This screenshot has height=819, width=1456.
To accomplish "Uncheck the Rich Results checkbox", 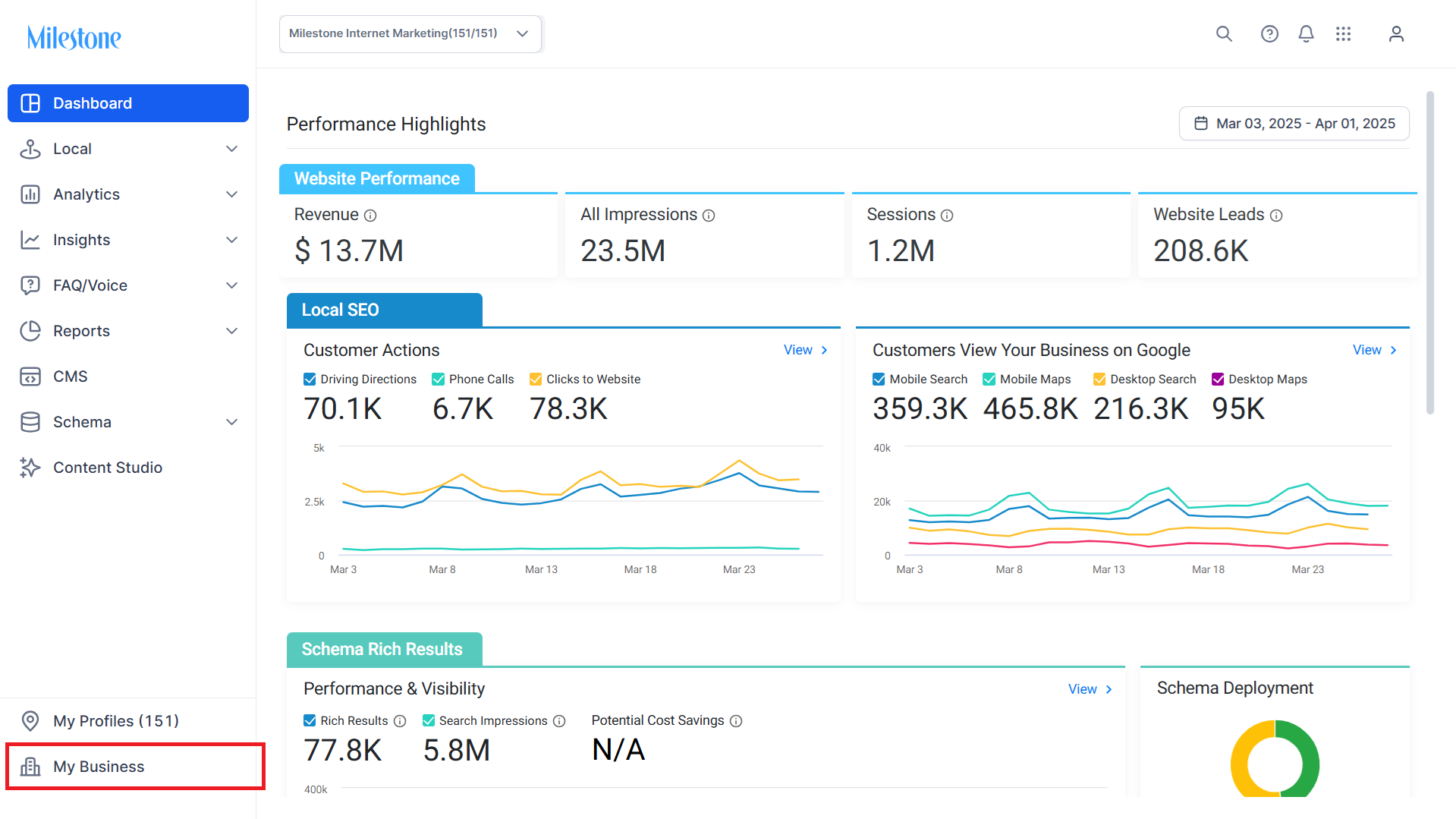I will click(x=310, y=721).
